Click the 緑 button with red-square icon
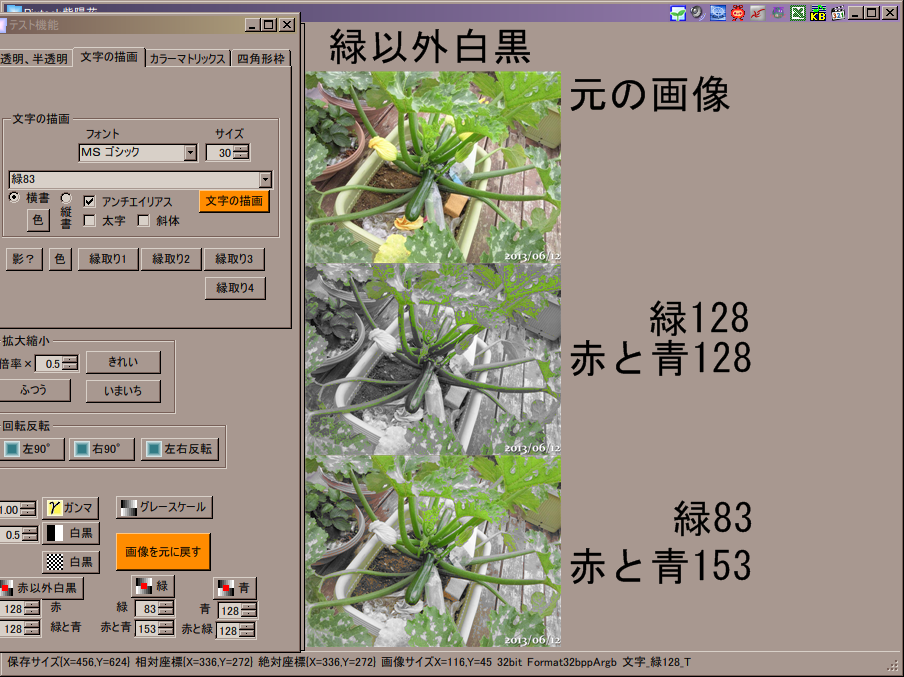This screenshot has height=677, width=904. (x=153, y=586)
